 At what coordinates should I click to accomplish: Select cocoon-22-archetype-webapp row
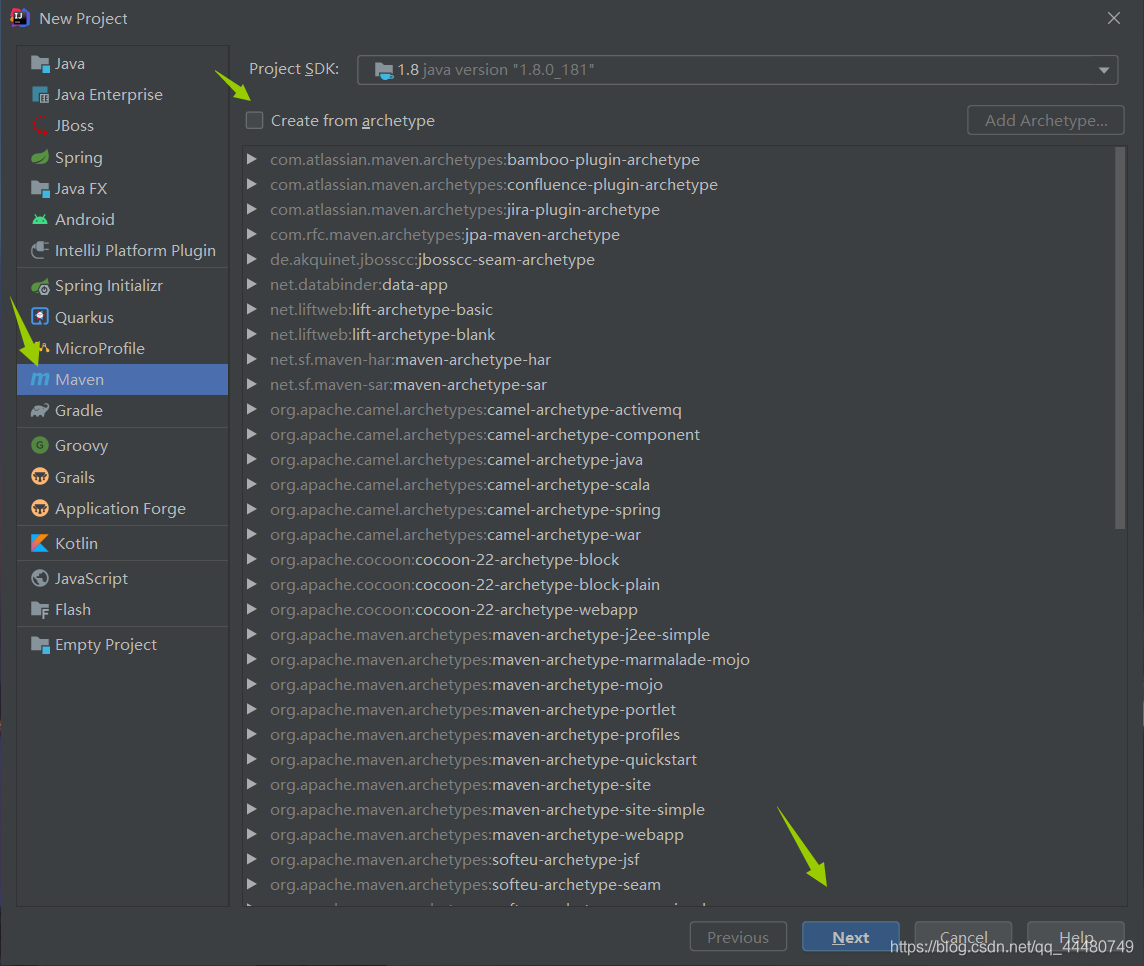679,609
